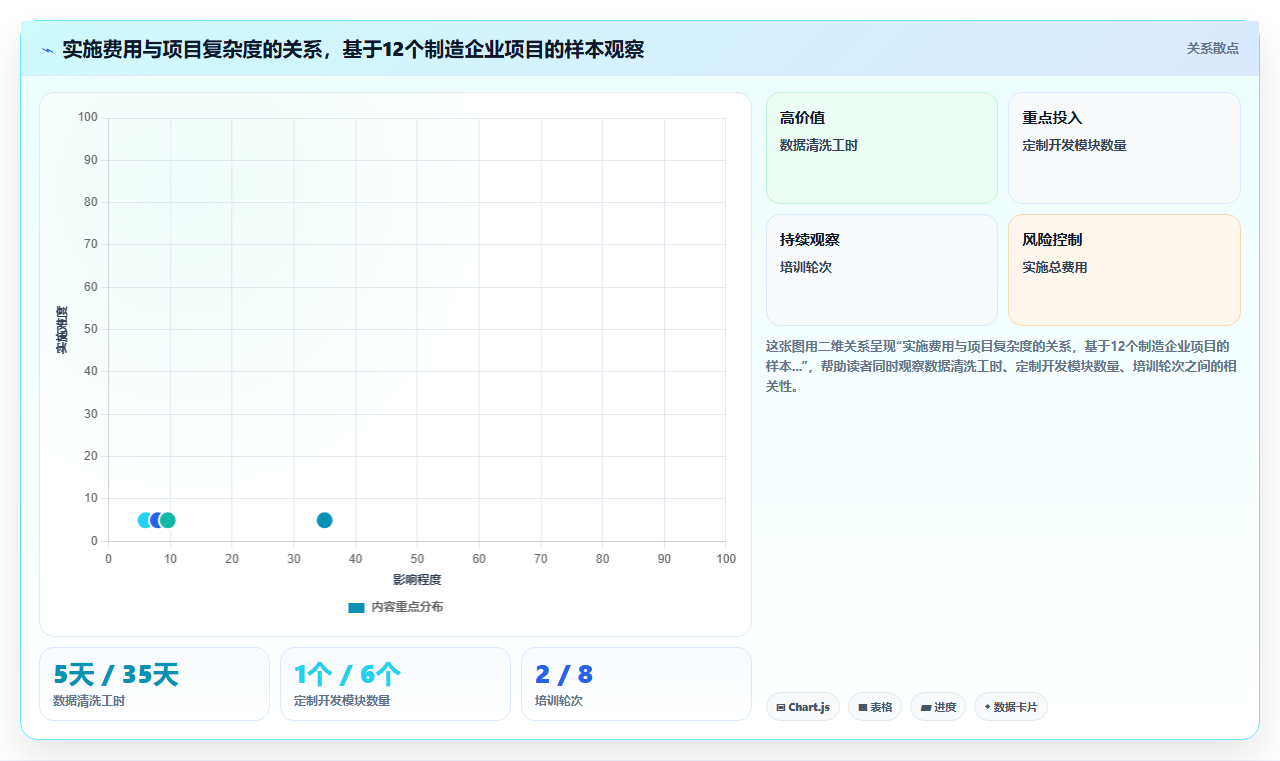
Task: Click 实施总费用 in the 风险控制 card
Action: coord(1054,268)
